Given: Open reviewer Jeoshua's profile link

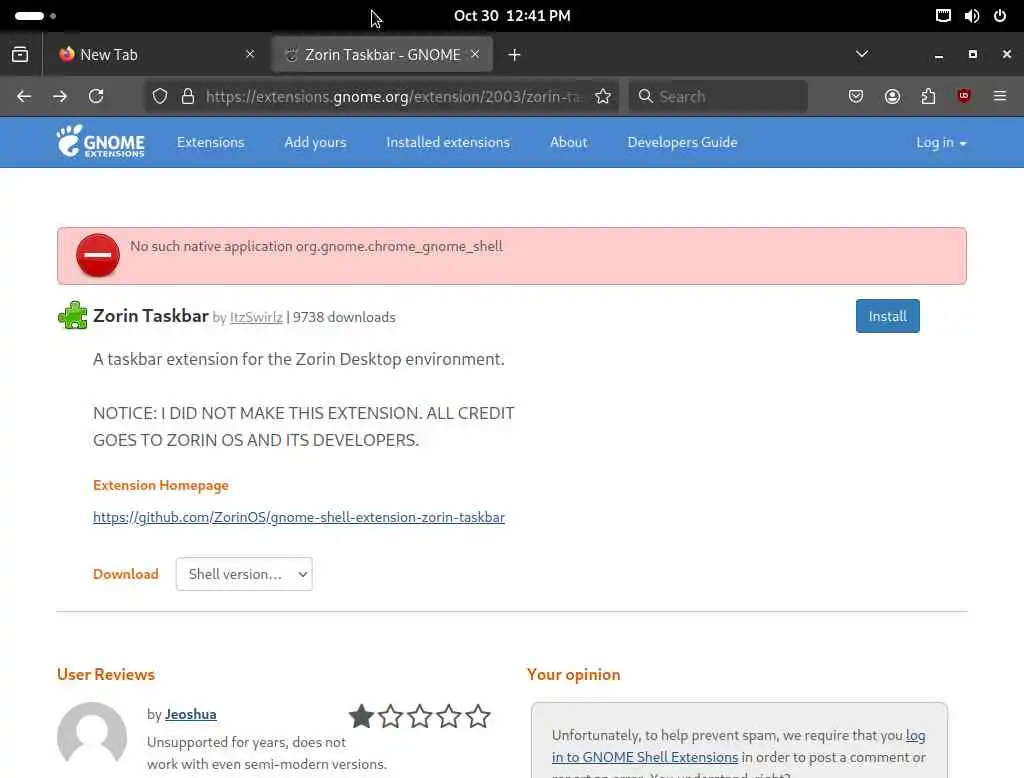Looking at the screenshot, I should pos(190,714).
